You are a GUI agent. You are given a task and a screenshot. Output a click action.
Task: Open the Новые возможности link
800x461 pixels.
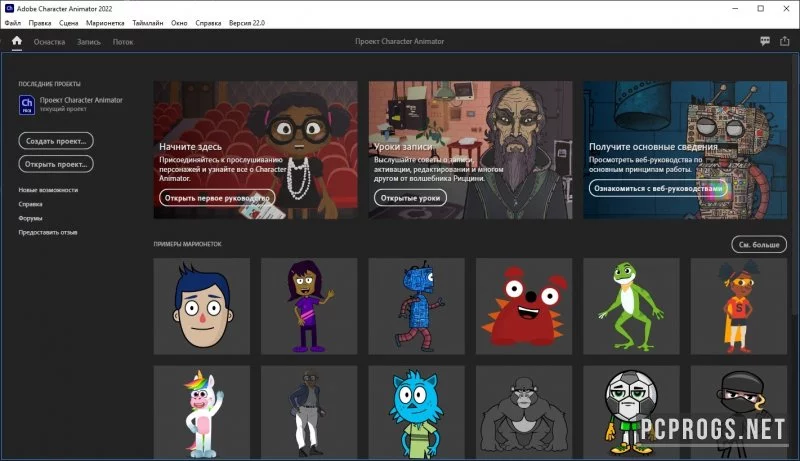48,190
